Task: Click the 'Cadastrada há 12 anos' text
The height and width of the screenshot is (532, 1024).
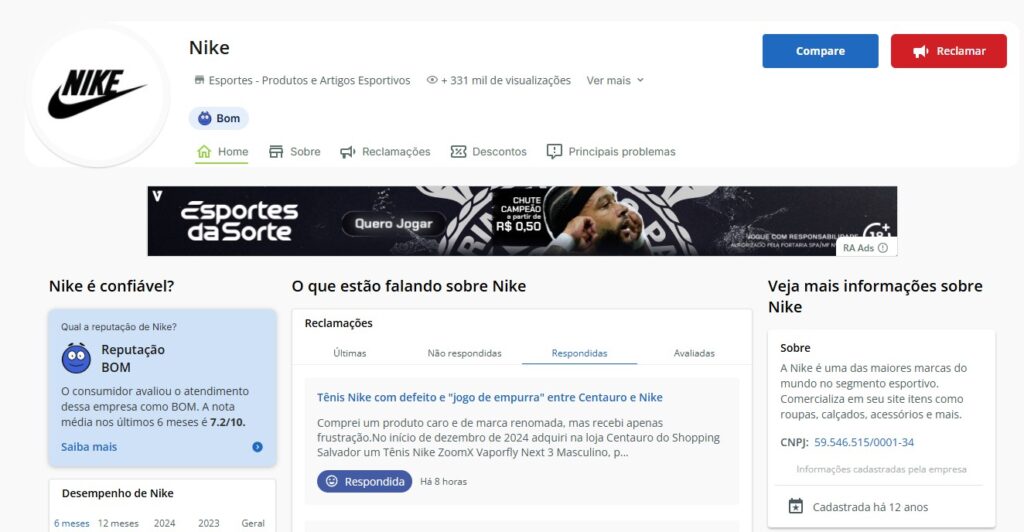Action: (x=871, y=507)
